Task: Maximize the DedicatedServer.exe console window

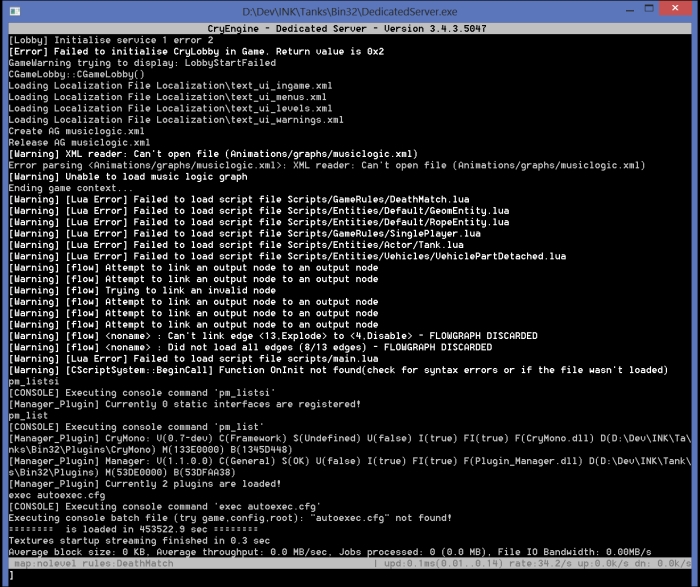Action: point(649,8)
